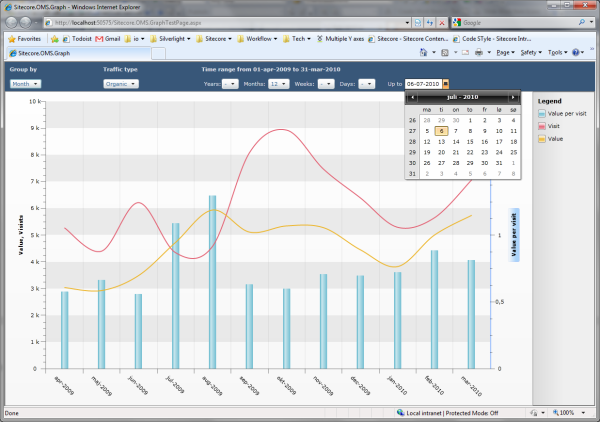Expand the Sitecore favorites folder

pyautogui.click(x=214, y=39)
